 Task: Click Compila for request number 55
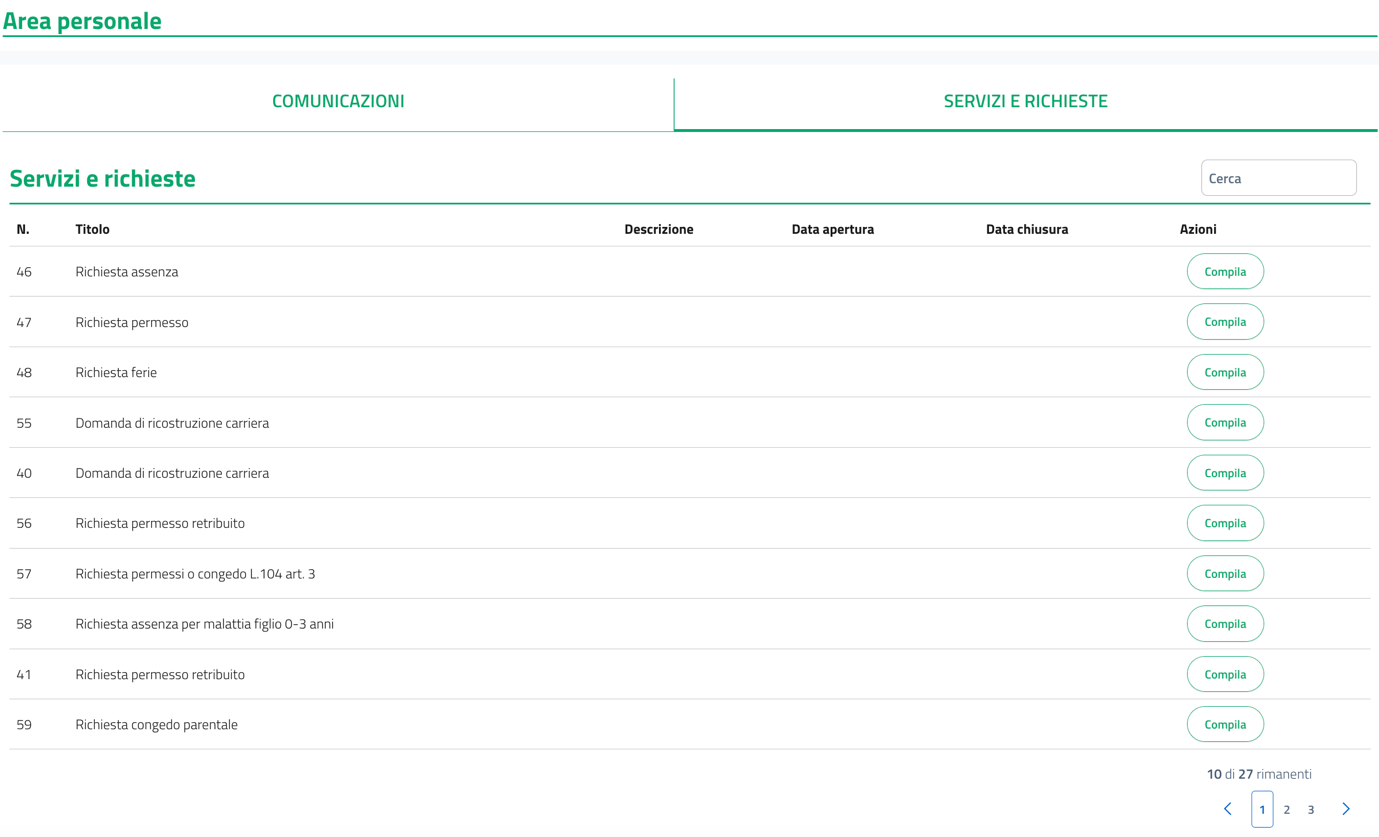tap(1225, 422)
